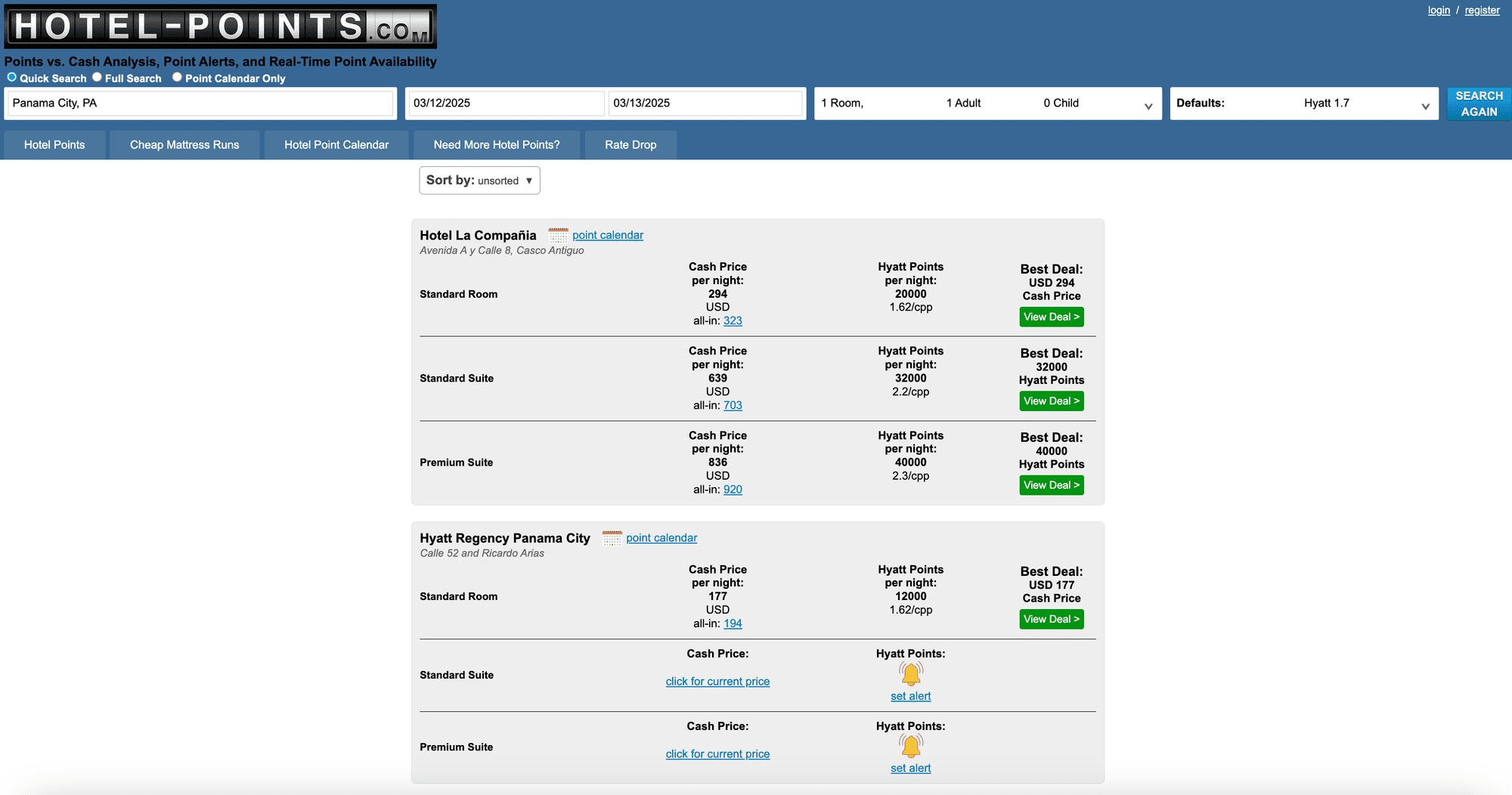Click calendar icon beside Hyatt Regency Panama City
Screen dimensions: 1512x795
point(612,538)
